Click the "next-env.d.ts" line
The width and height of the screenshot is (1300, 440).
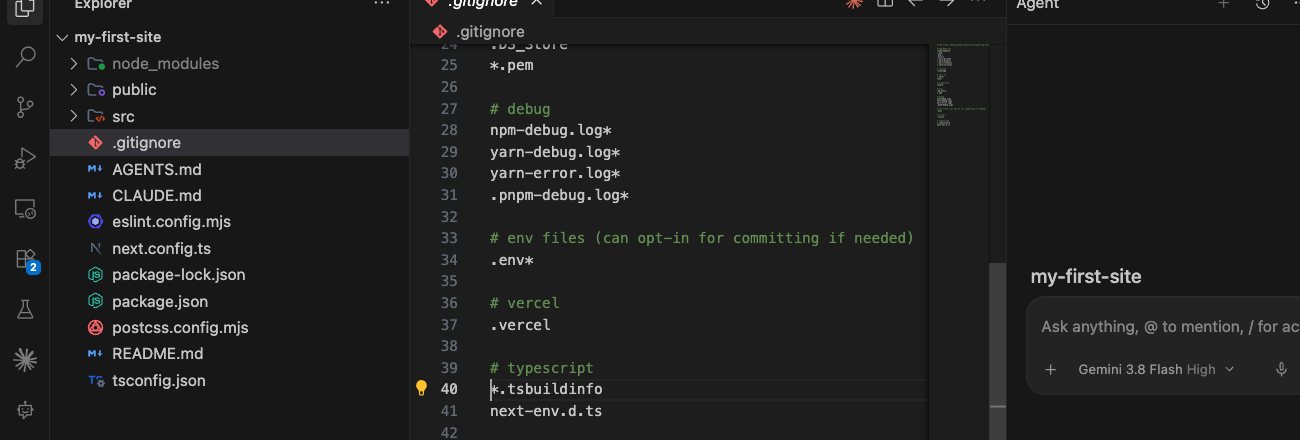[x=546, y=410]
